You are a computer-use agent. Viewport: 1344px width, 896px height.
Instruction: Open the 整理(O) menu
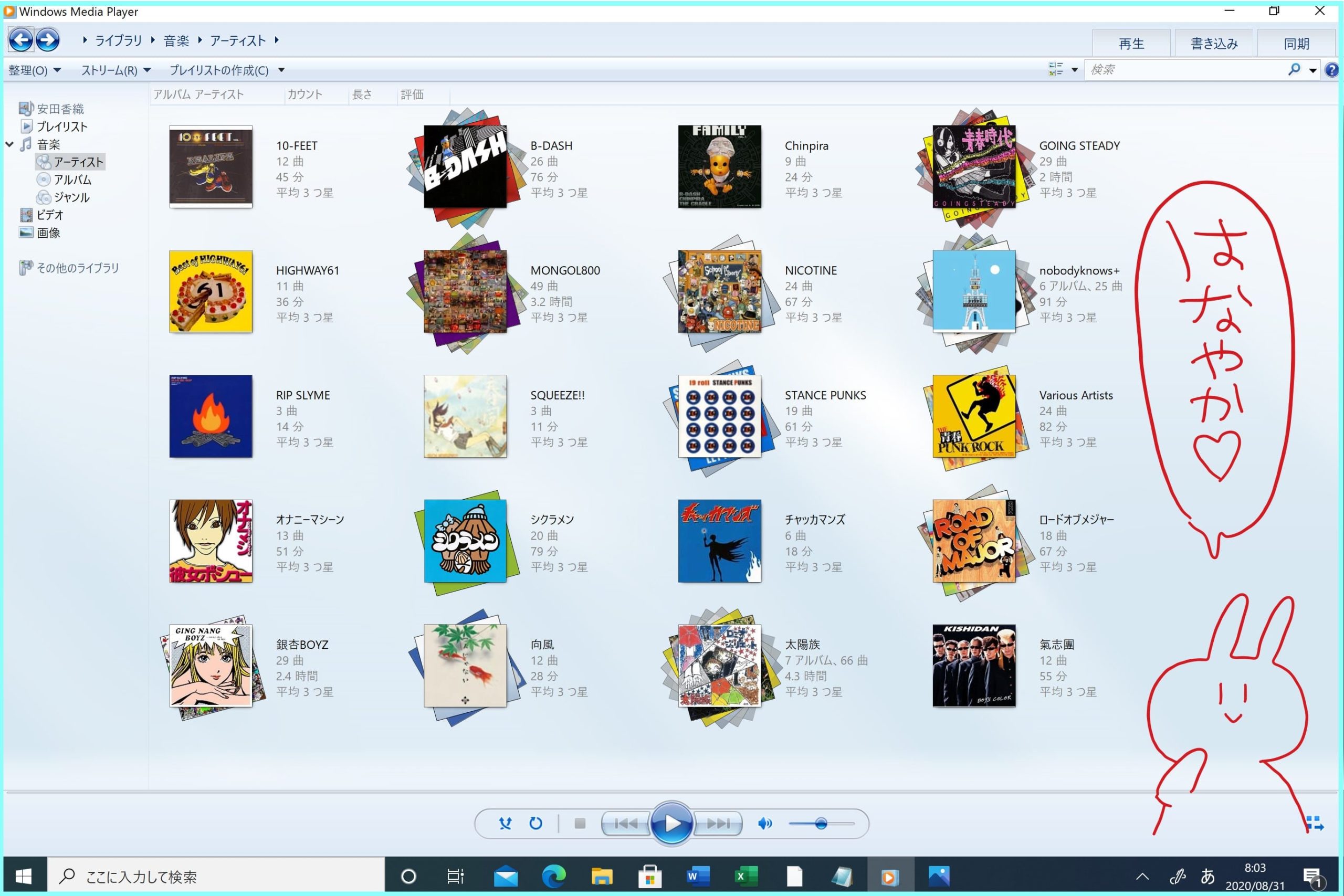pyautogui.click(x=34, y=70)
